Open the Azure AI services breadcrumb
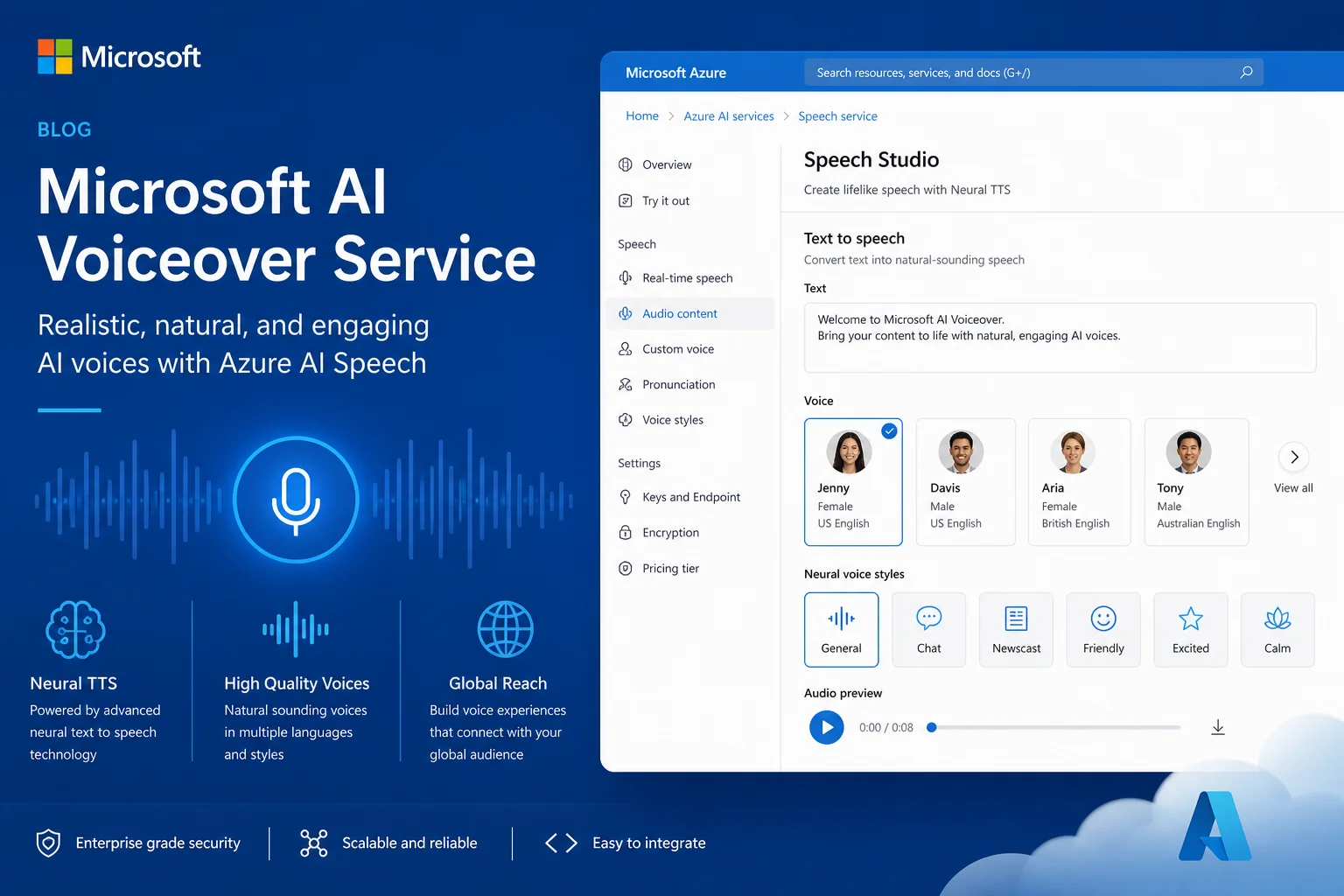Image resolution: width=1344 pixels, height=896 pixels. pos(729,115)
